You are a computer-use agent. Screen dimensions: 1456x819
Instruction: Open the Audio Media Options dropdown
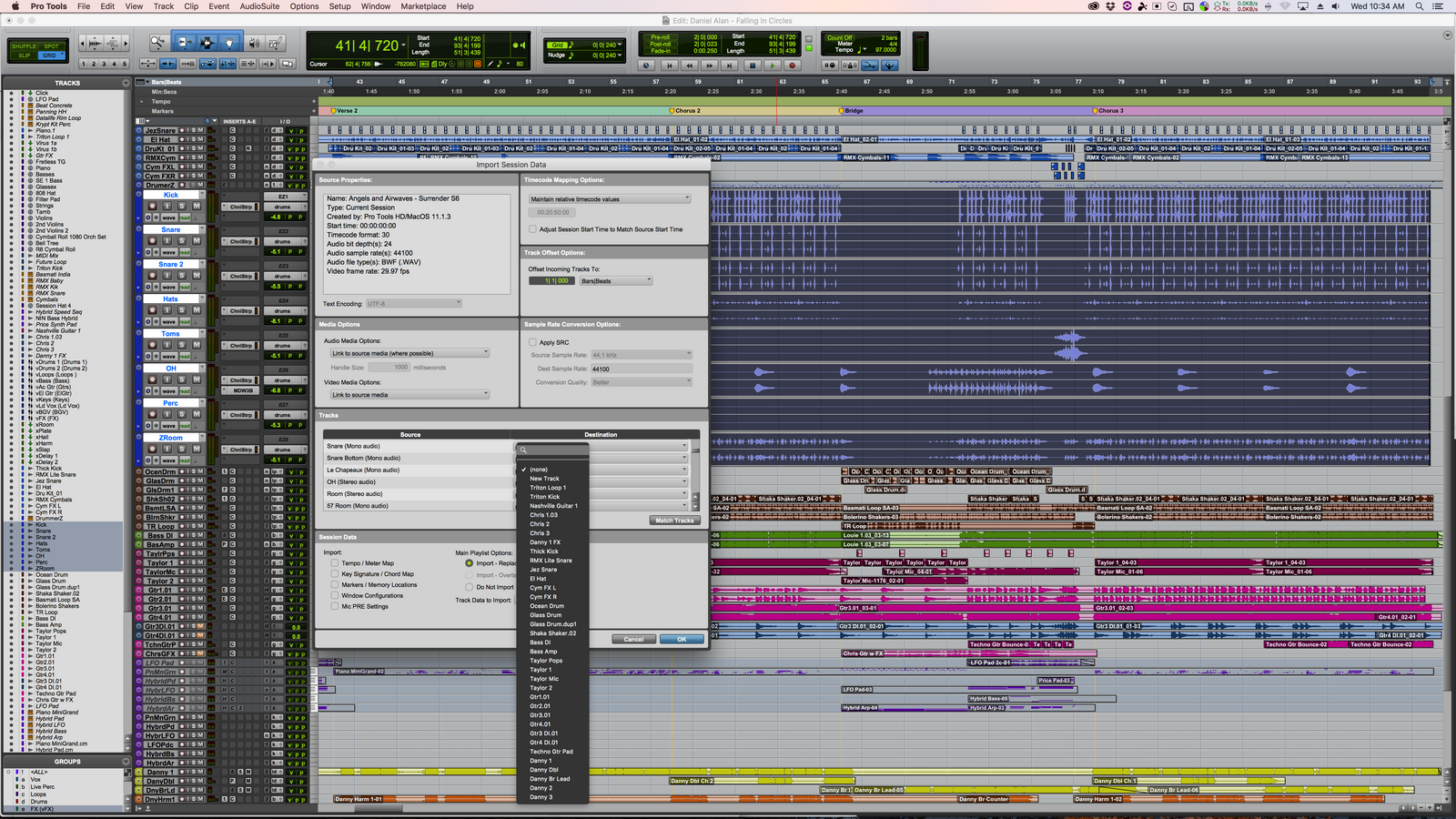(x=409, y=353)
